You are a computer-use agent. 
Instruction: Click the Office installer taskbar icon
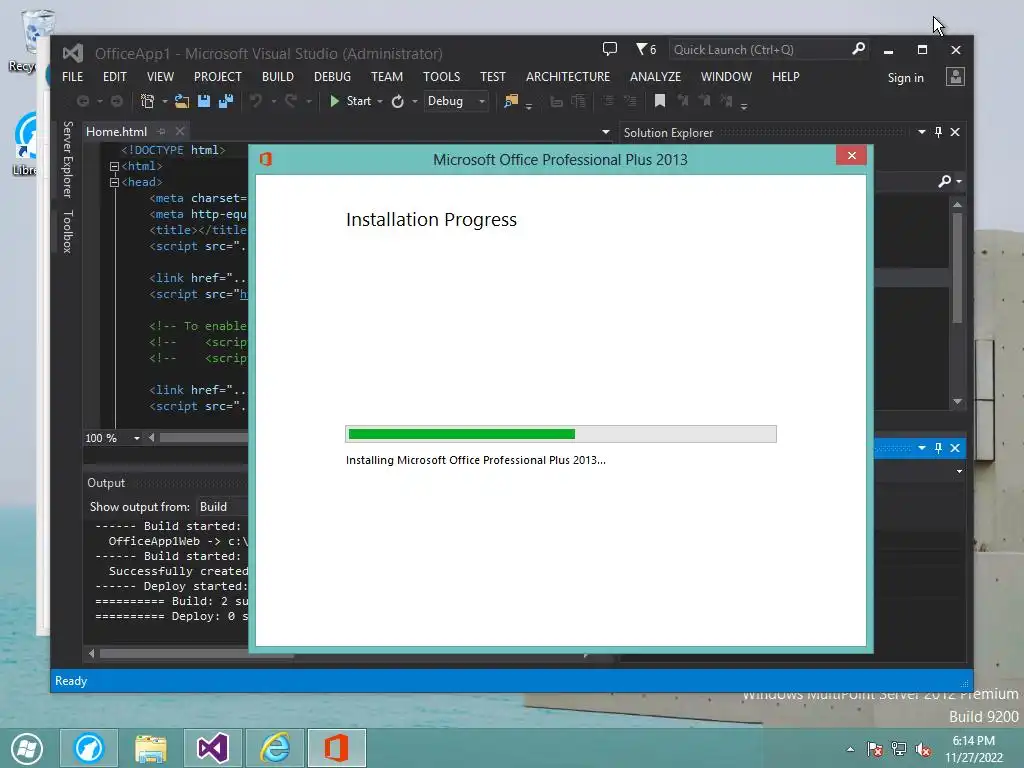(336, 748)
